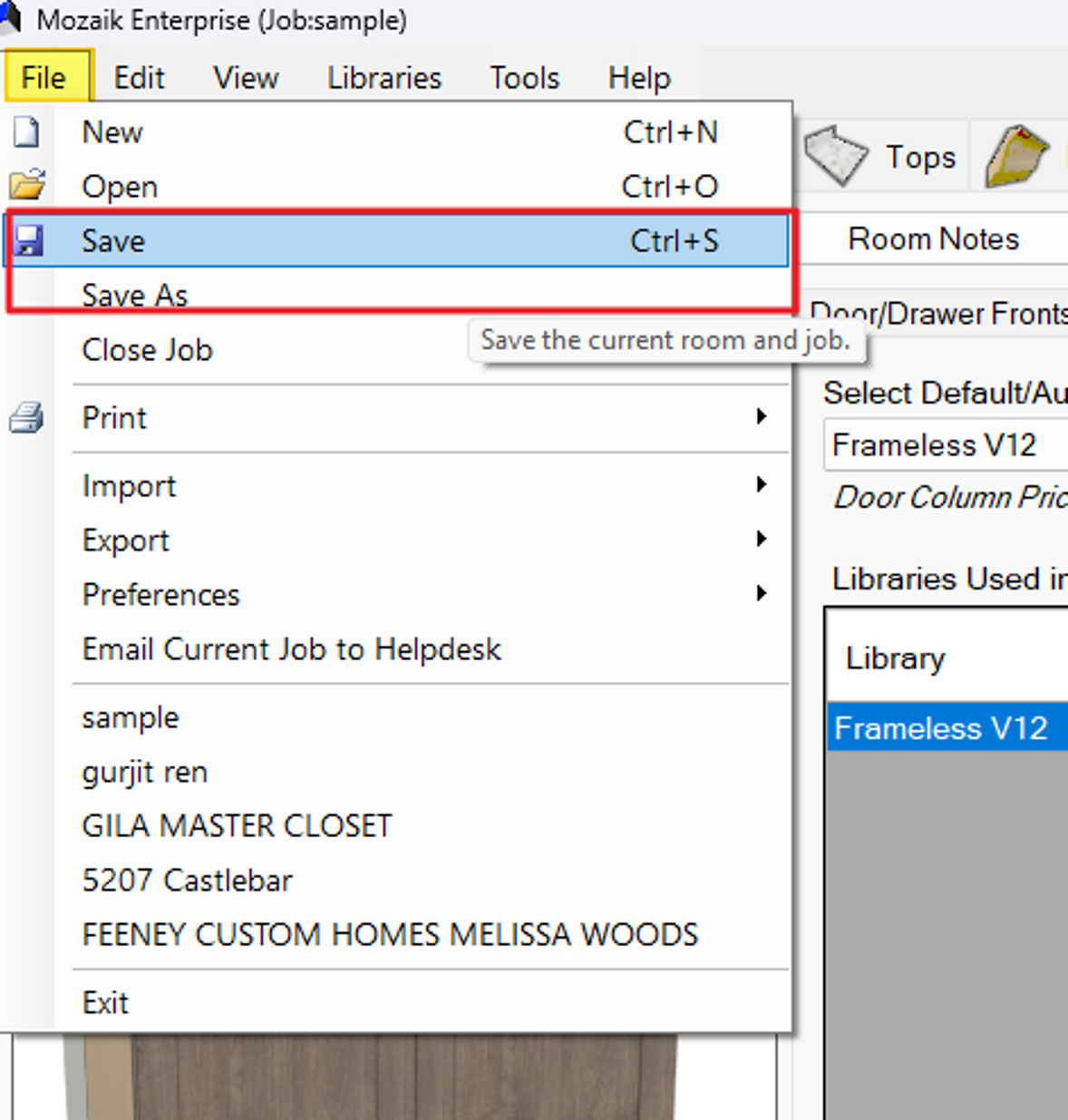
Task: Open the Libraries menu
Action: [x=384, y=78]
